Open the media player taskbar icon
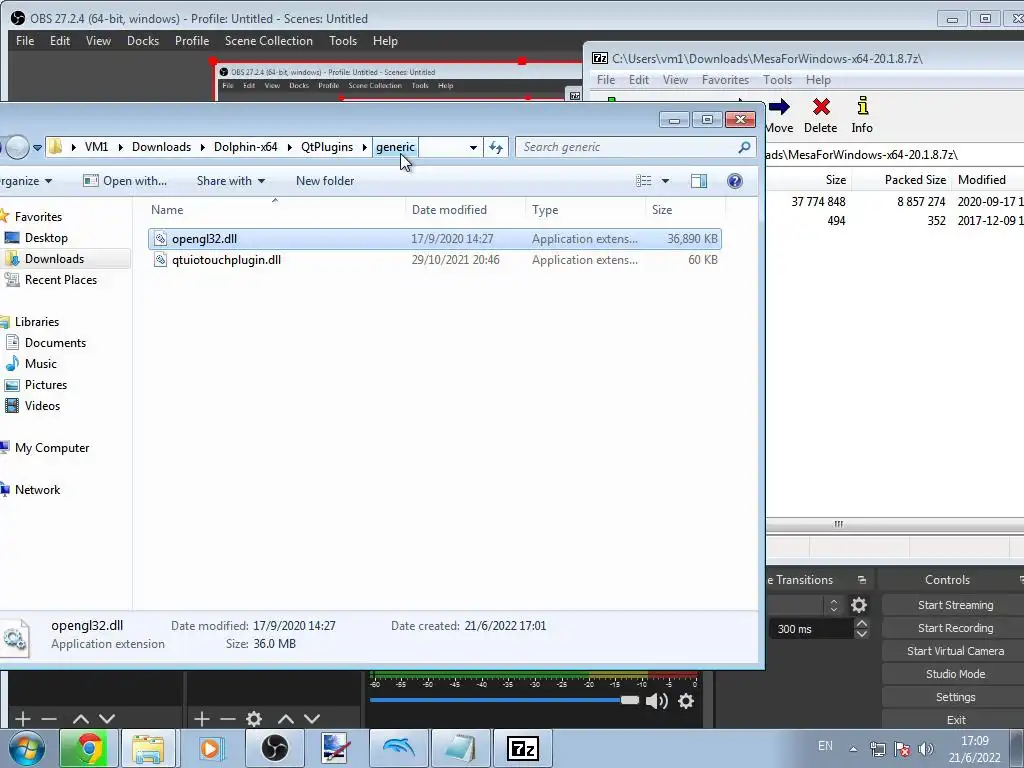Viewport: 1024px width, 768px height. coord(211,748)
